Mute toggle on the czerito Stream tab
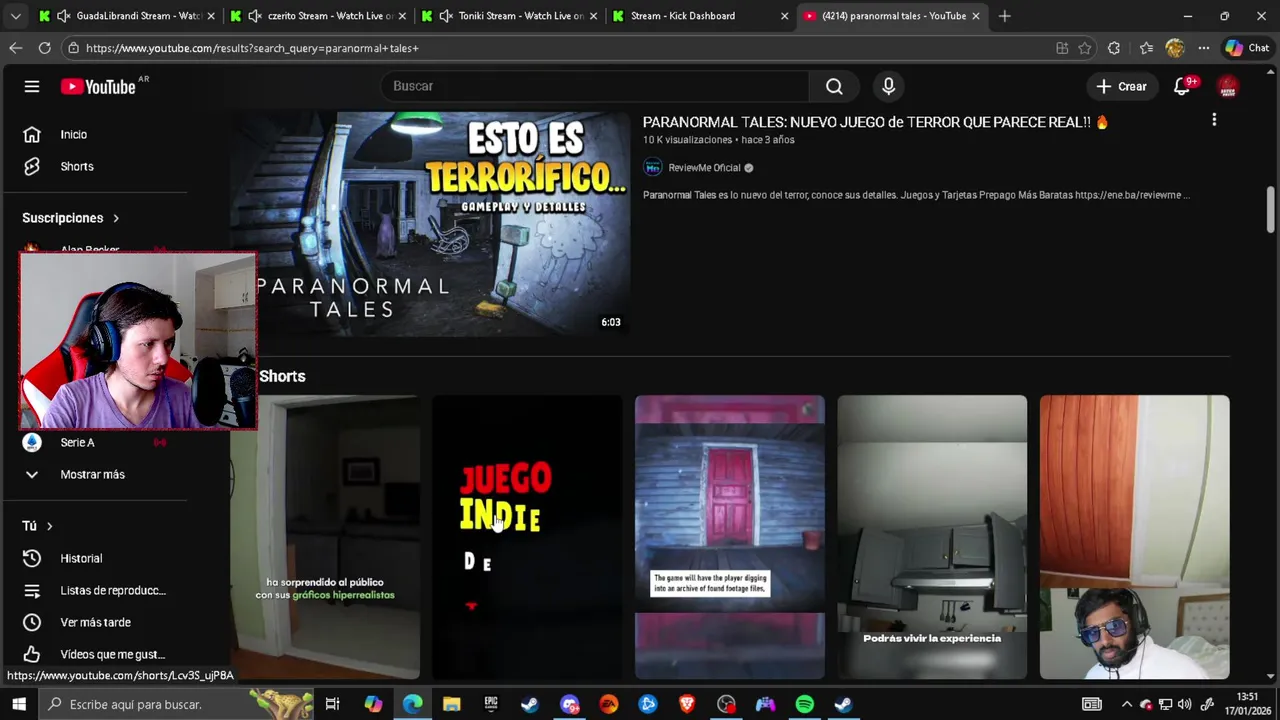Viewport: 1280px width, 720px height. pos(254,16)
